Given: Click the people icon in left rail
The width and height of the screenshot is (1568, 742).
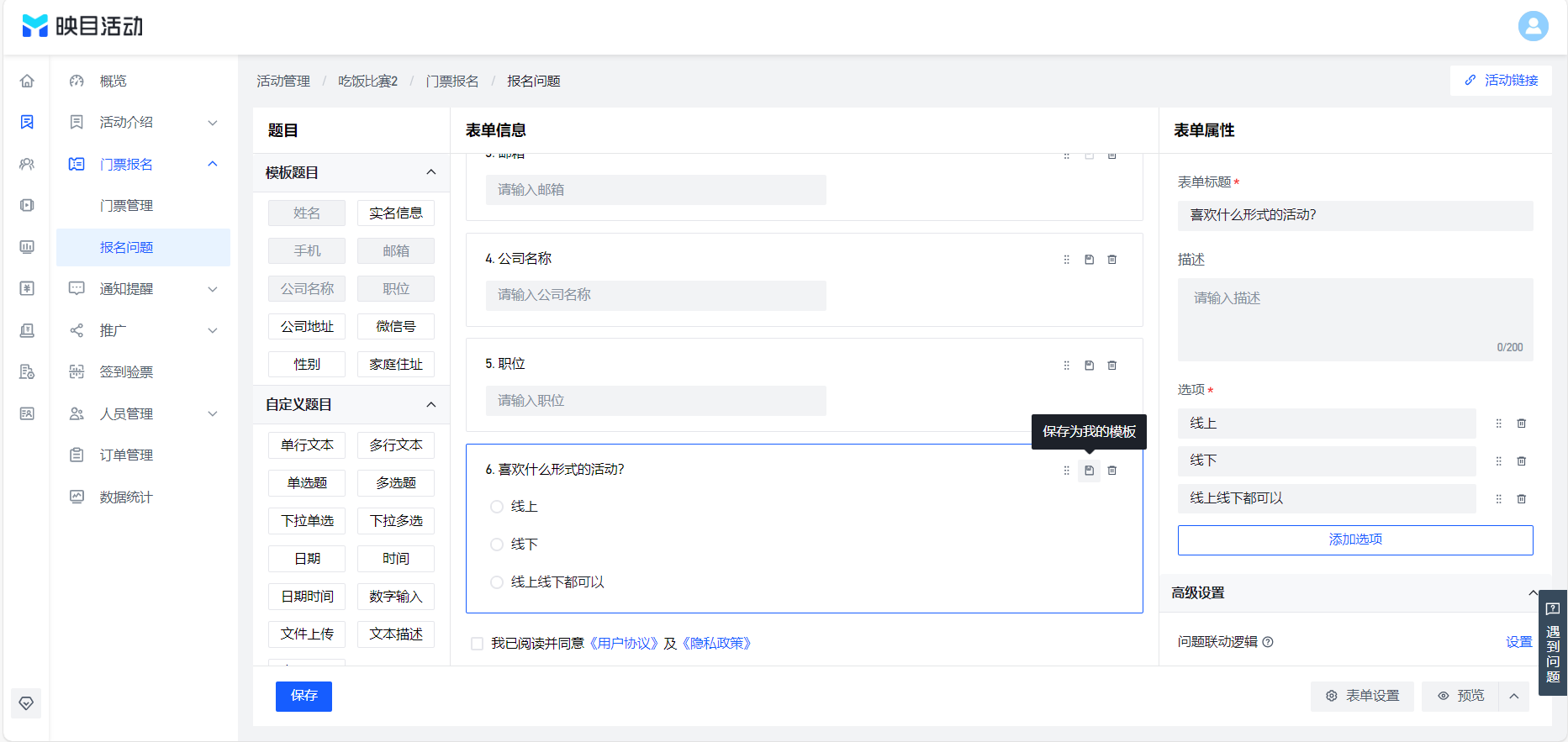Looking at the screenshot, I should tap(27, 164).
